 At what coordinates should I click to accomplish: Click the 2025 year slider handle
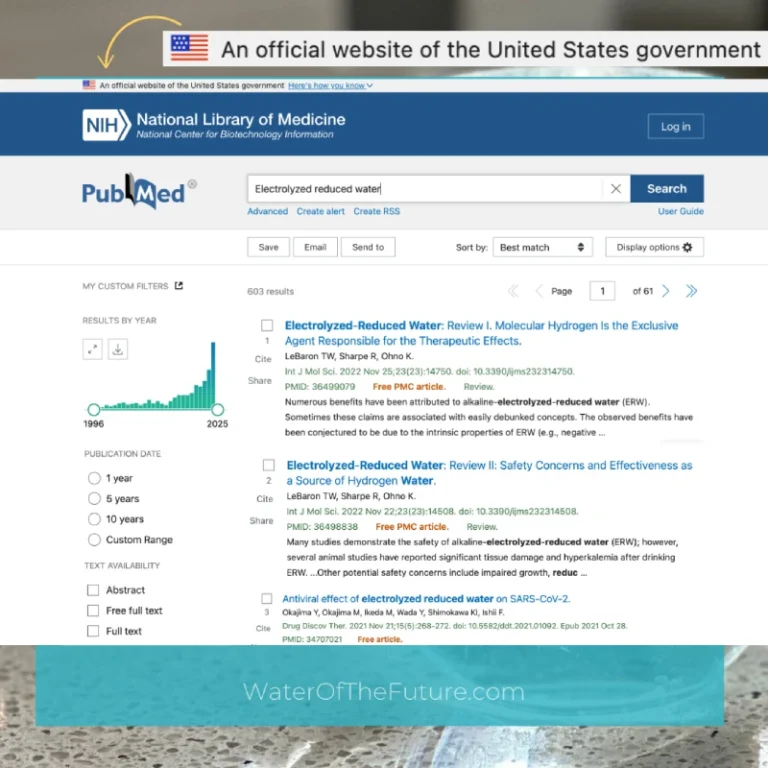click(218, 409)
